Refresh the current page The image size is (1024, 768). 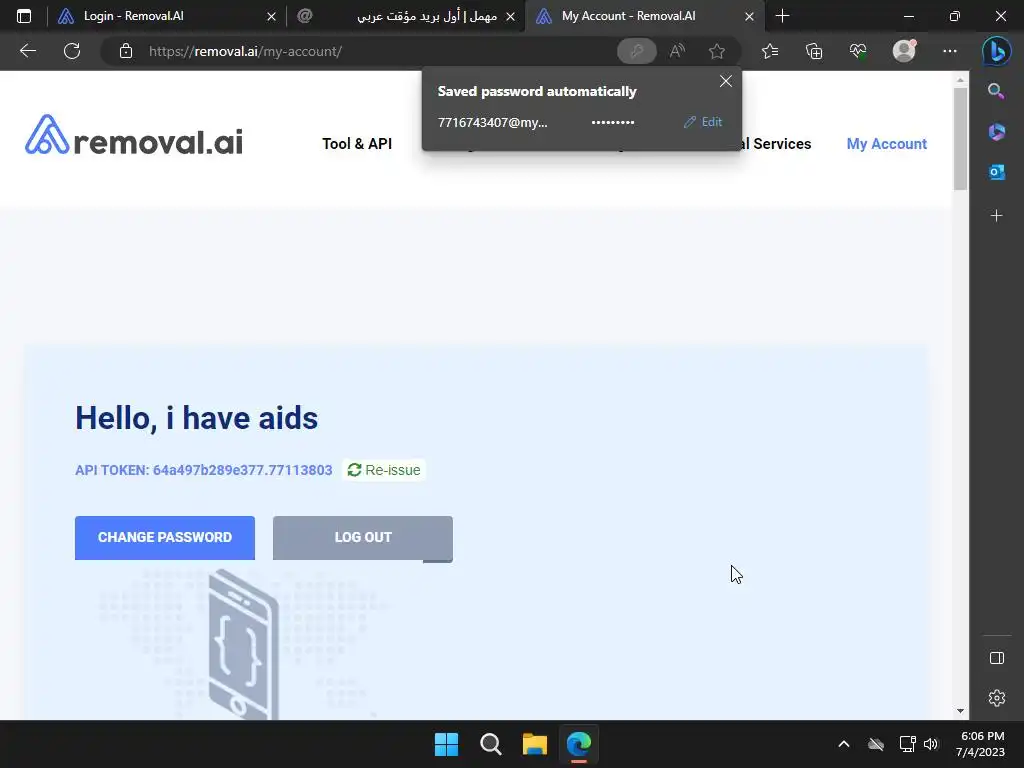(x=72, y=51)
